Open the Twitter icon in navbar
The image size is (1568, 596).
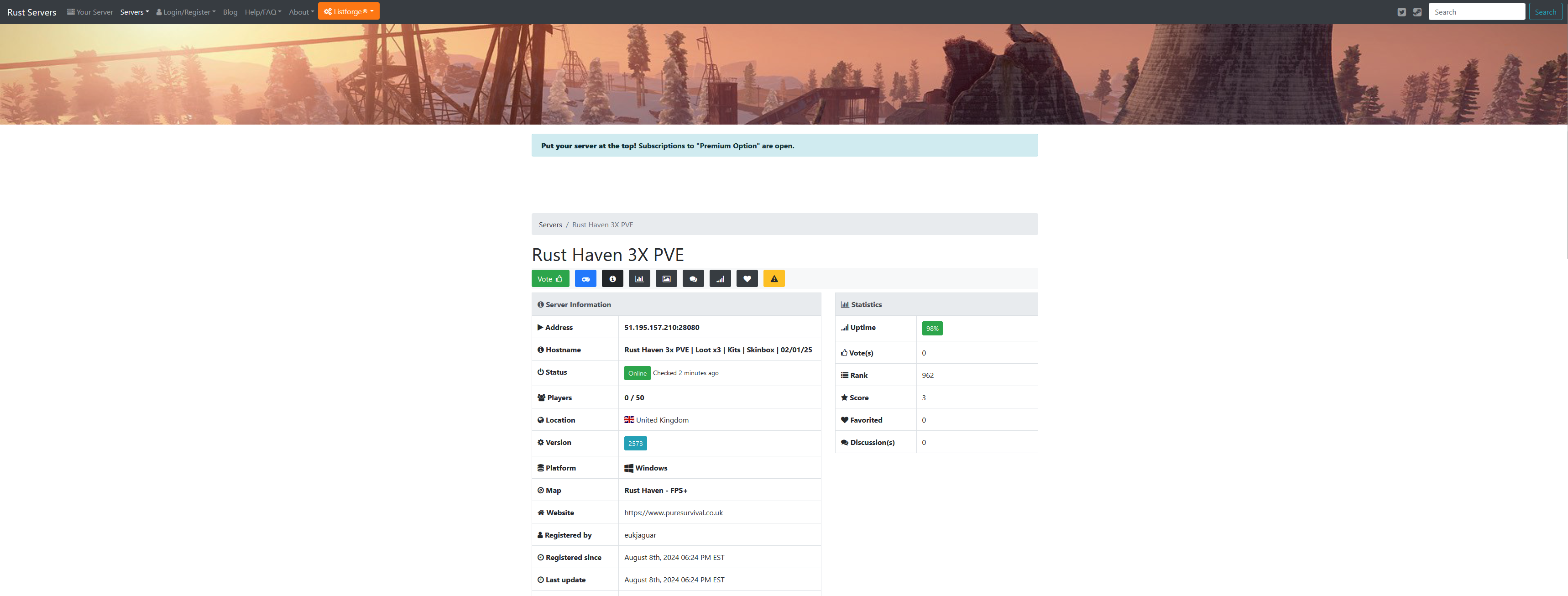[1402, 12]
